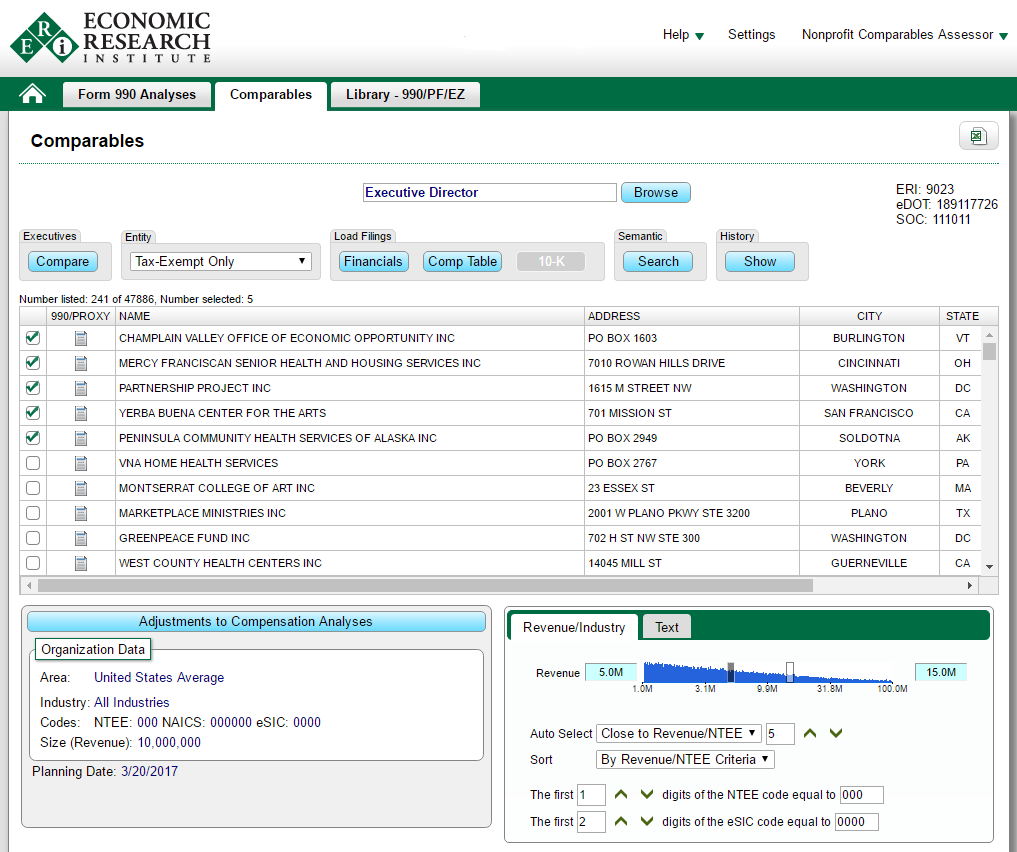Open the Tax-Exempt Only entity dropdown
This screenshot has height=852, width=1017.
tap(221, 262)
